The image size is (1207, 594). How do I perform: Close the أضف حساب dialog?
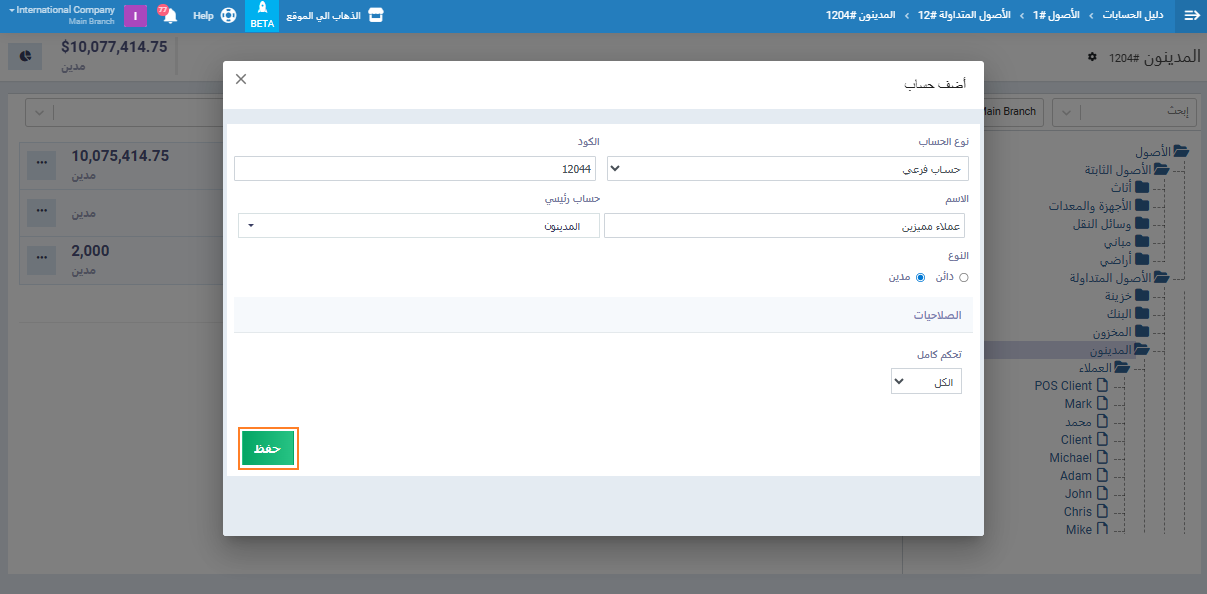[x=241, y=79]
